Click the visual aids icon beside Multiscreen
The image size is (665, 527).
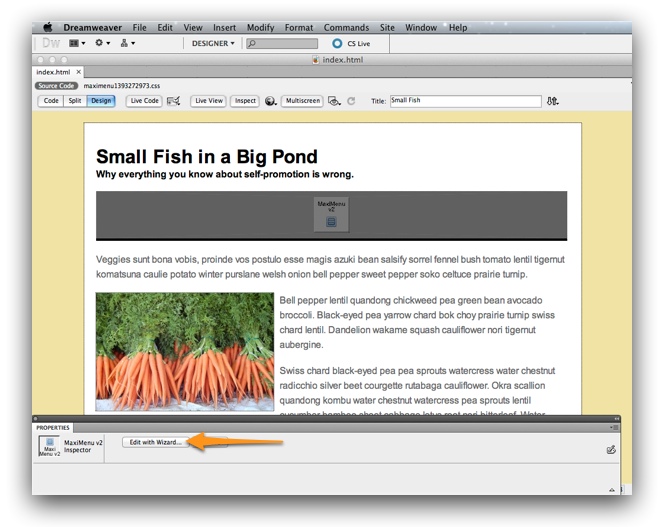pyautogui.click(x=335, y=101)
